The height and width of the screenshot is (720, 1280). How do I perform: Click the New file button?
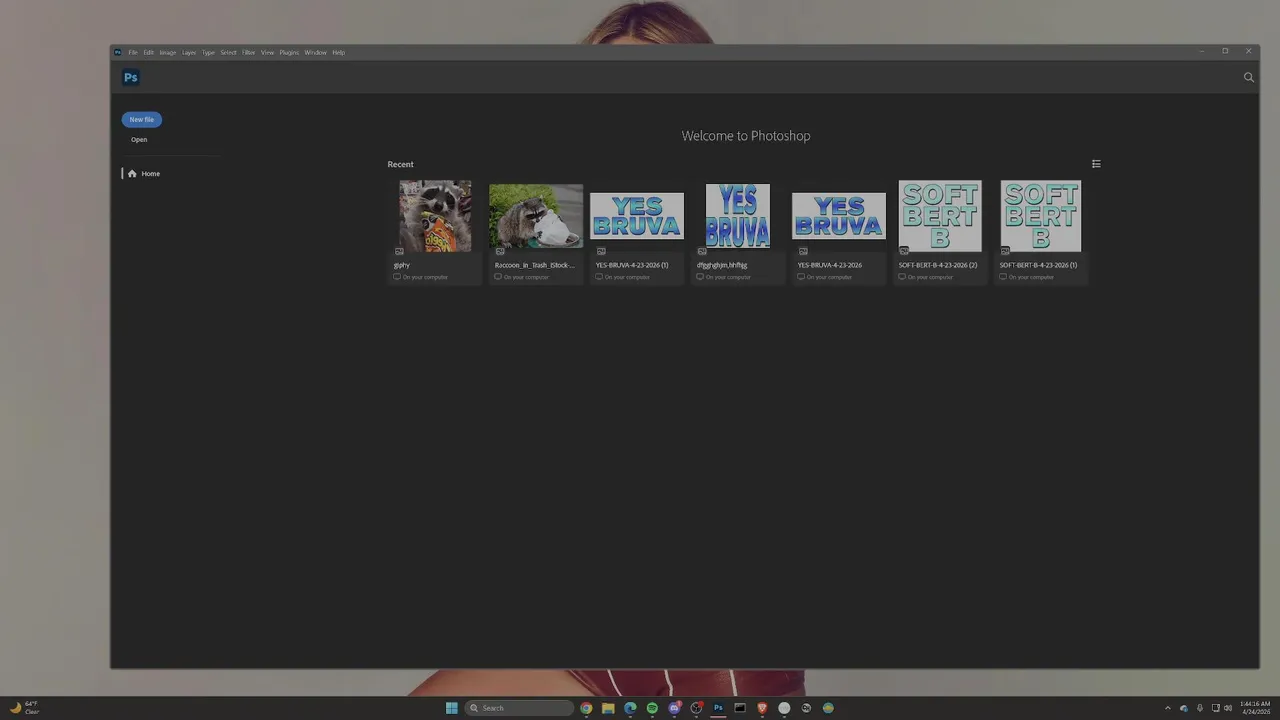point(141,119)
